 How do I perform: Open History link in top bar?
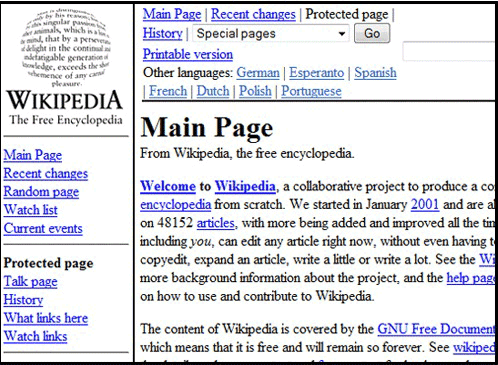point(163,33)
